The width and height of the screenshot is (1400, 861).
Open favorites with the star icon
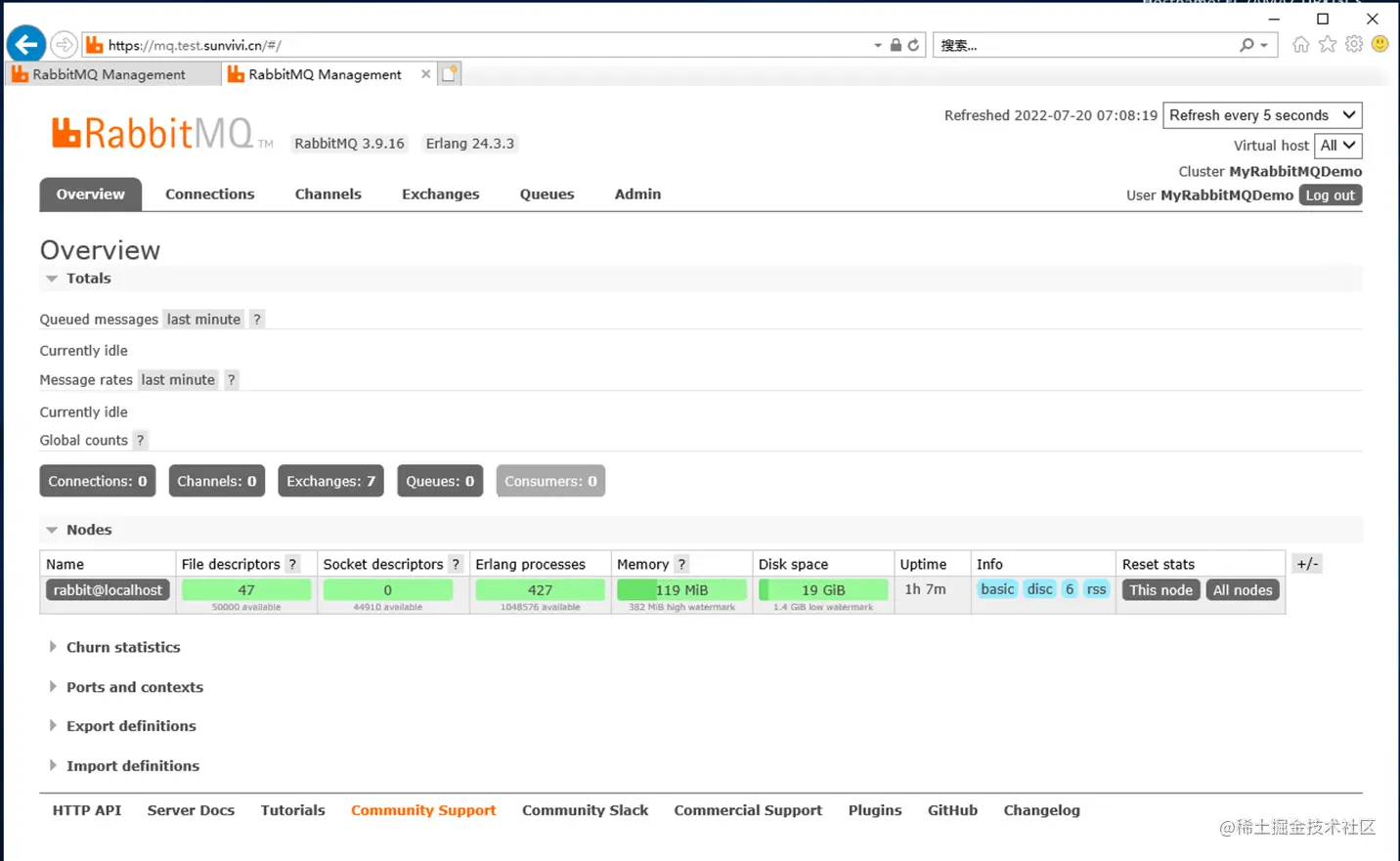[1327, 44]
